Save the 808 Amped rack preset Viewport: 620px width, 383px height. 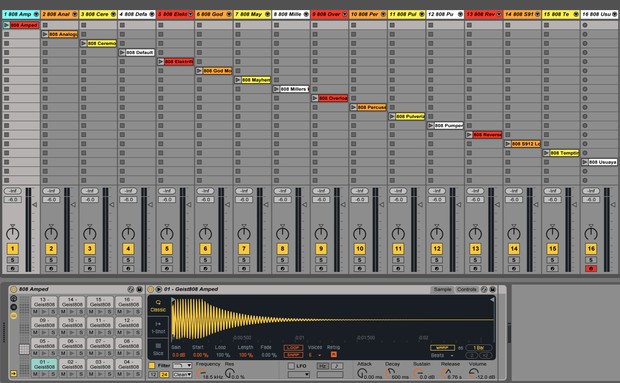pyautogui.click(x=139, y=289)
